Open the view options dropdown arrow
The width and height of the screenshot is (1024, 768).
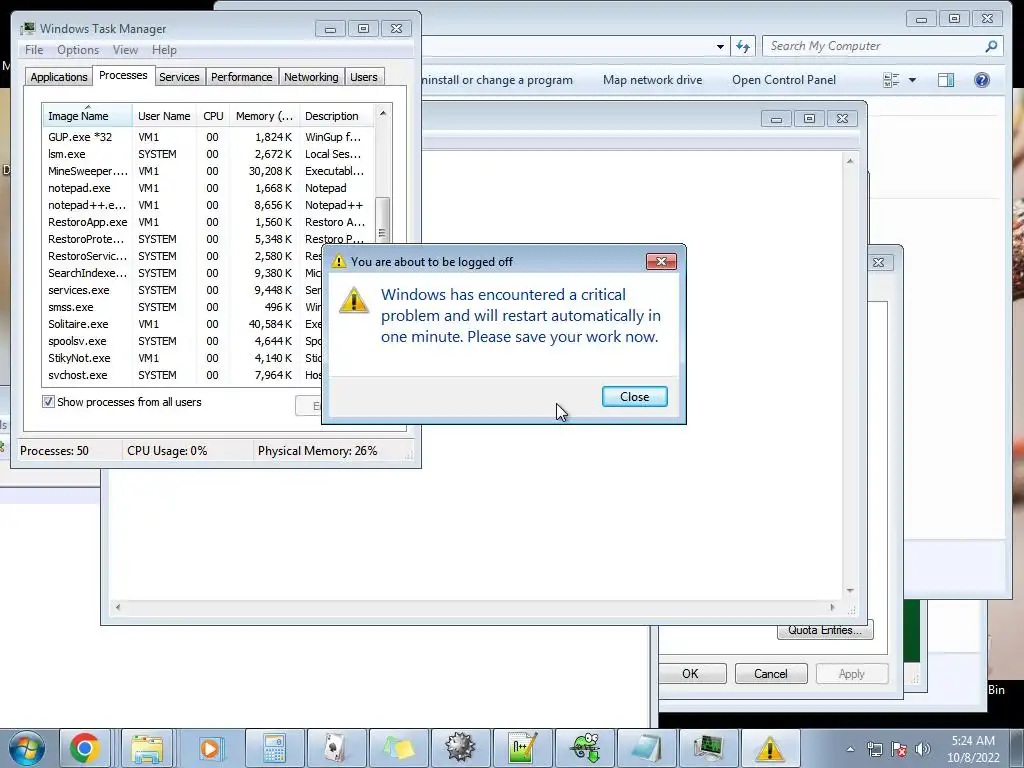tap(912, 80)
